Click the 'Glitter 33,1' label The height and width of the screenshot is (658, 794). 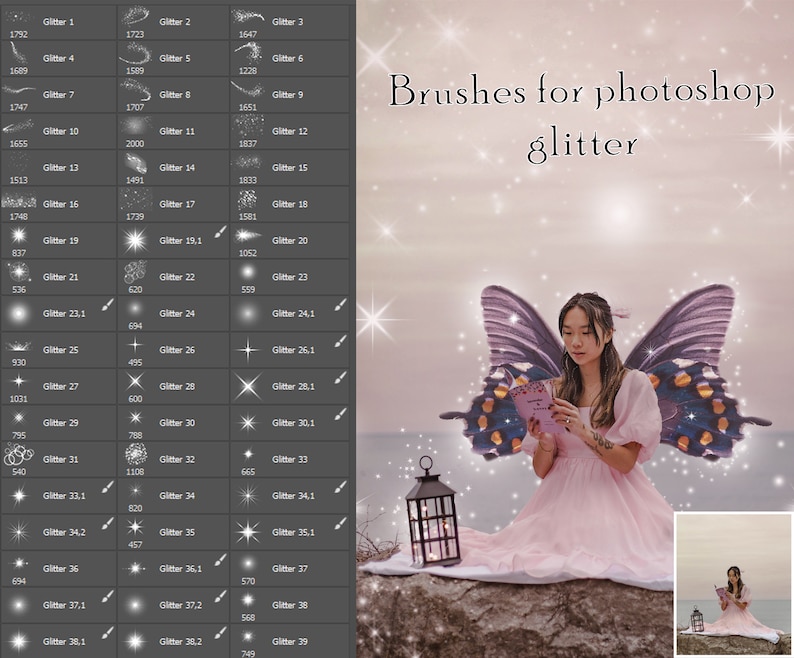(64, 496)
